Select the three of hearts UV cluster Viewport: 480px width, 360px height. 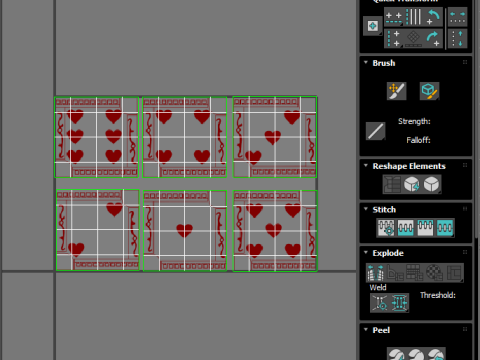(275, 137)
